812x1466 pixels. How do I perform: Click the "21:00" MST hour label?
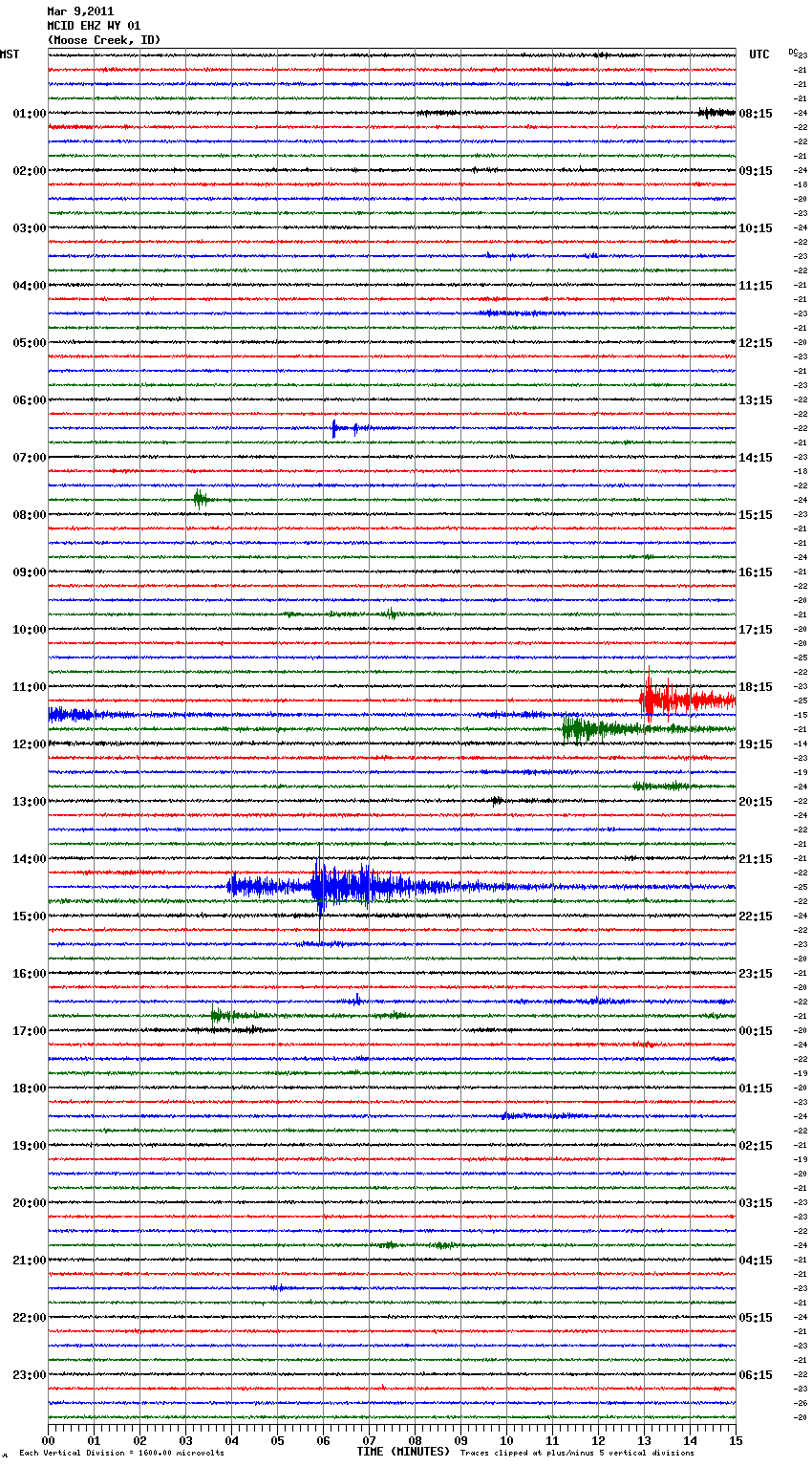tap(30, 1261)
